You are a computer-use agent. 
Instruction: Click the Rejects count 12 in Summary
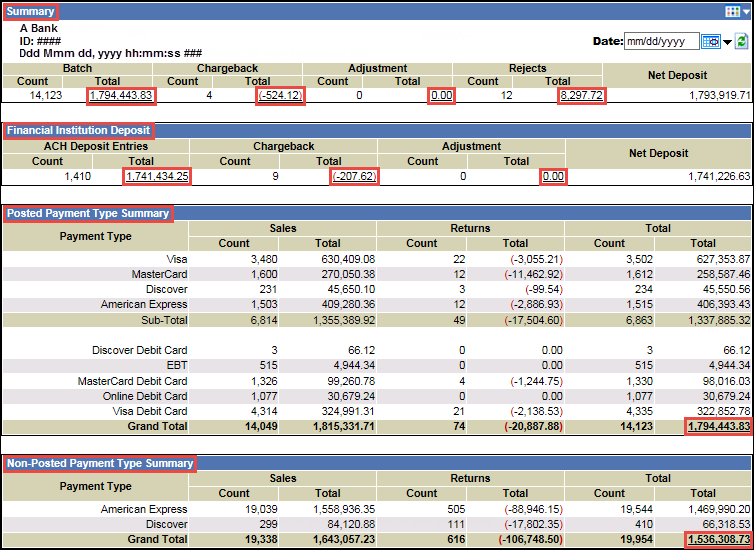[506, 95]
